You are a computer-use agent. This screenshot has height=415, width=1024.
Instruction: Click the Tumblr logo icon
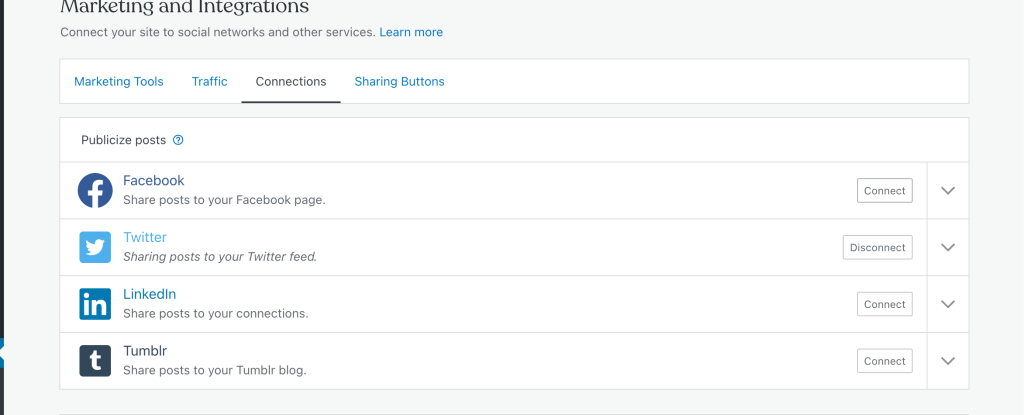pos(95,361)
